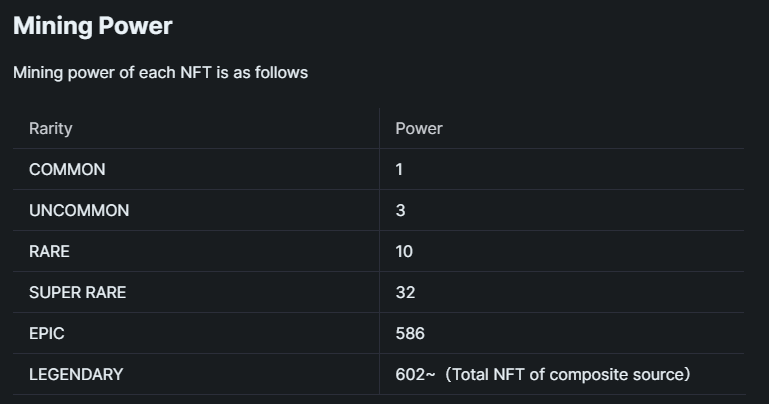Click the EPIC power value 586
Image resolution: width=769 pixels, height=404 pixels.
[410, 333]
